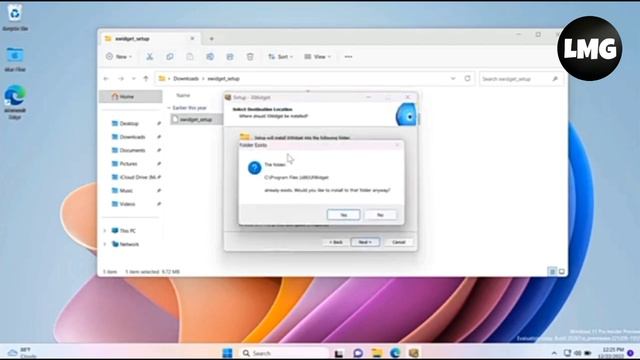Click the Up one level arrow

146,78
